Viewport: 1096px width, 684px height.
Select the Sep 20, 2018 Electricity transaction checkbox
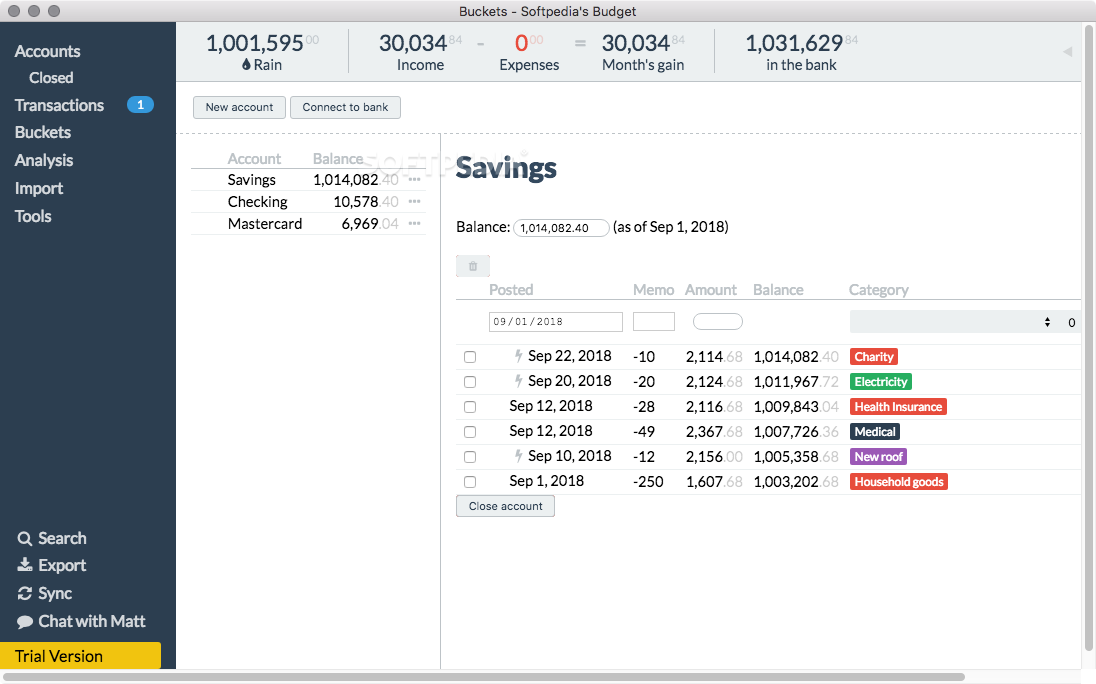click(x=470, y=382)
